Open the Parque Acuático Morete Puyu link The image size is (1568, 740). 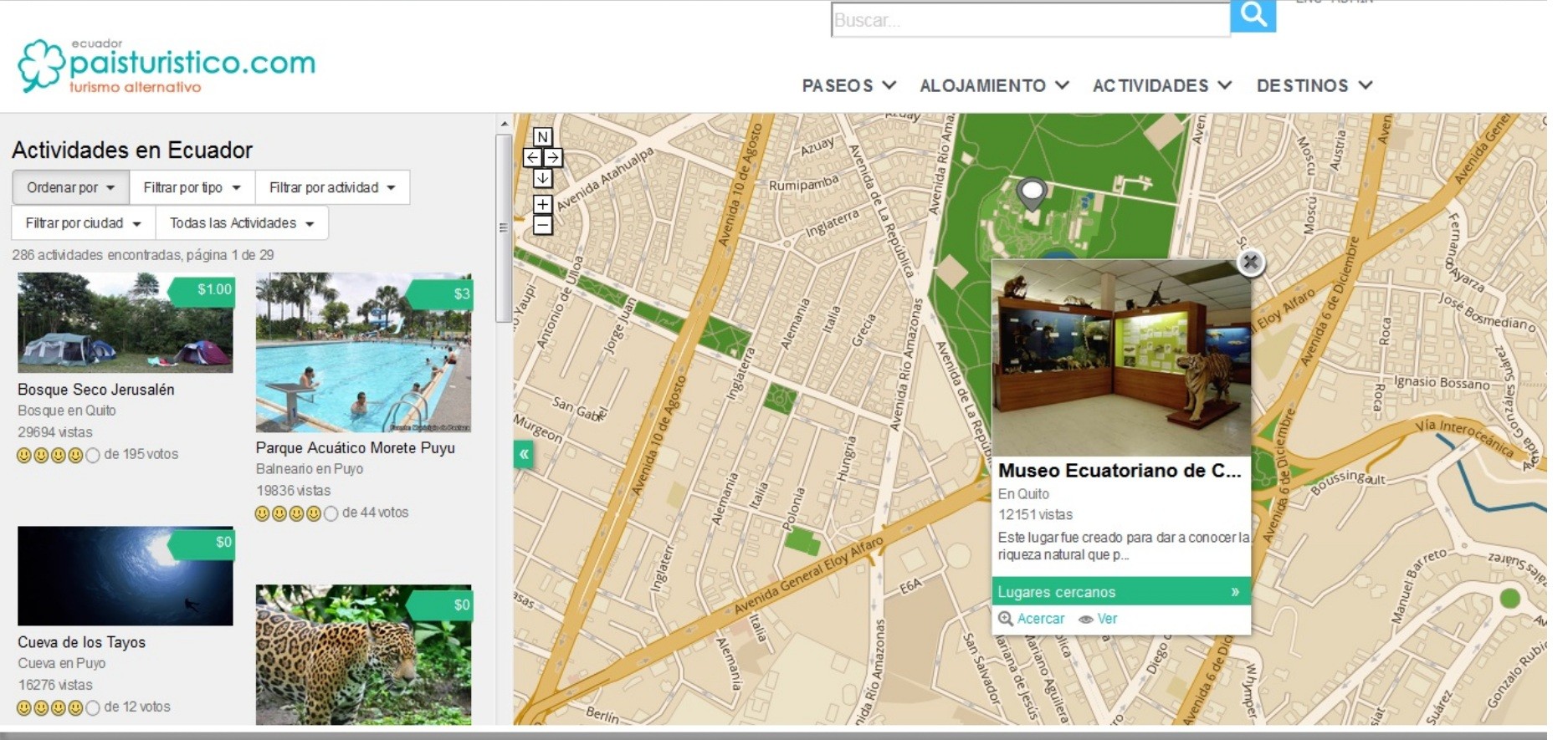pos(356,448)
